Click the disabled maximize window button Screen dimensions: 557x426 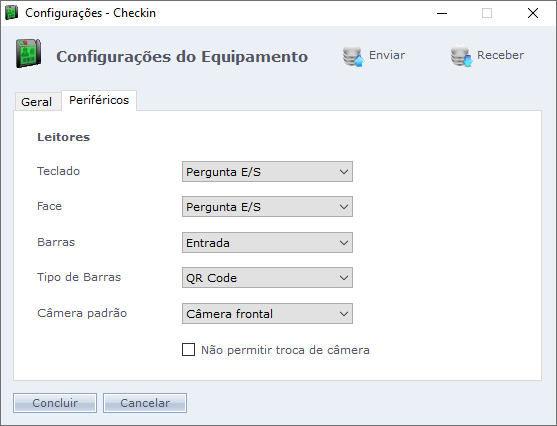pos(487,13)
